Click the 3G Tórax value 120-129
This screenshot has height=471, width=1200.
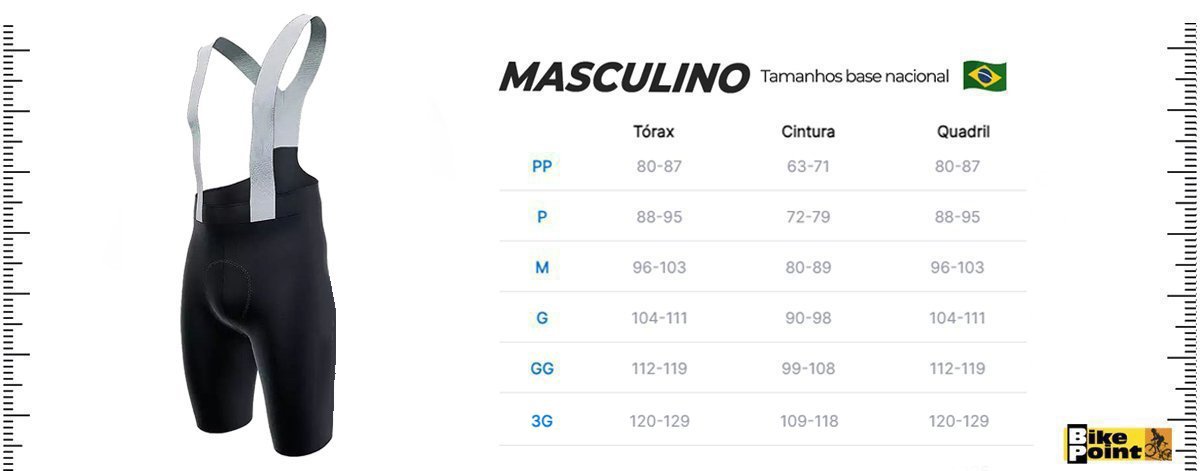click(659, 421)
